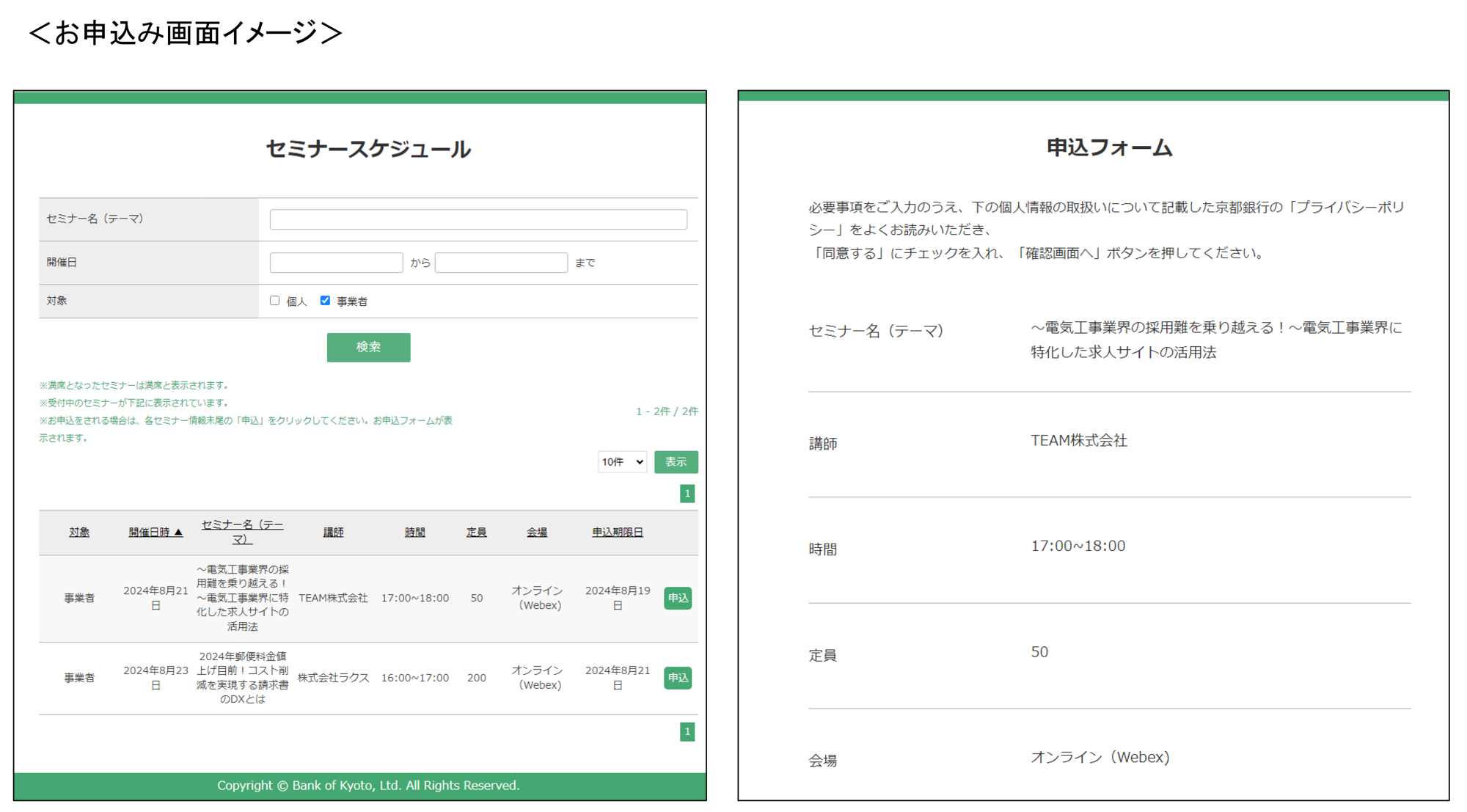Screen dimensions: 1467x812
Task: Sort by the 定員 column header
Action: (x=476, y=533)
